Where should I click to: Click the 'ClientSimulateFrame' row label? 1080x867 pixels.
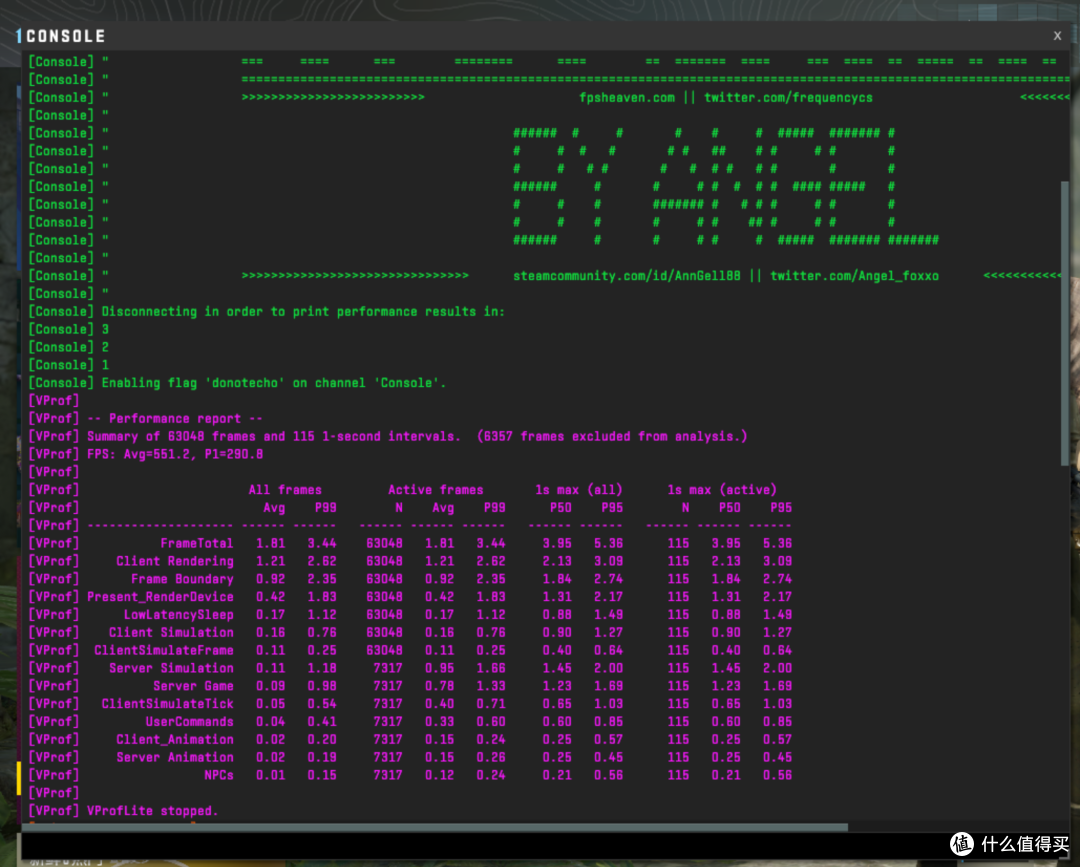pyautogui.click(x=164, y=650)
